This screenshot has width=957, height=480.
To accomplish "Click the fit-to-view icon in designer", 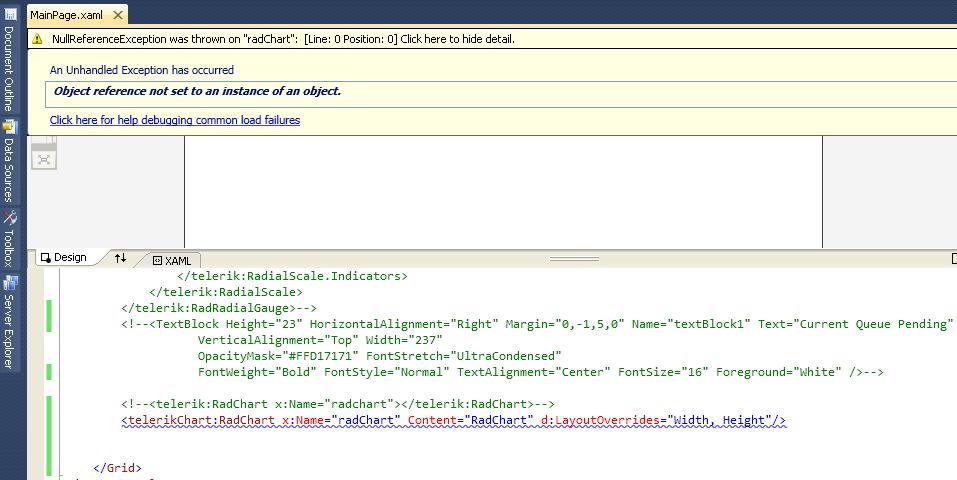I will [43, 158].
